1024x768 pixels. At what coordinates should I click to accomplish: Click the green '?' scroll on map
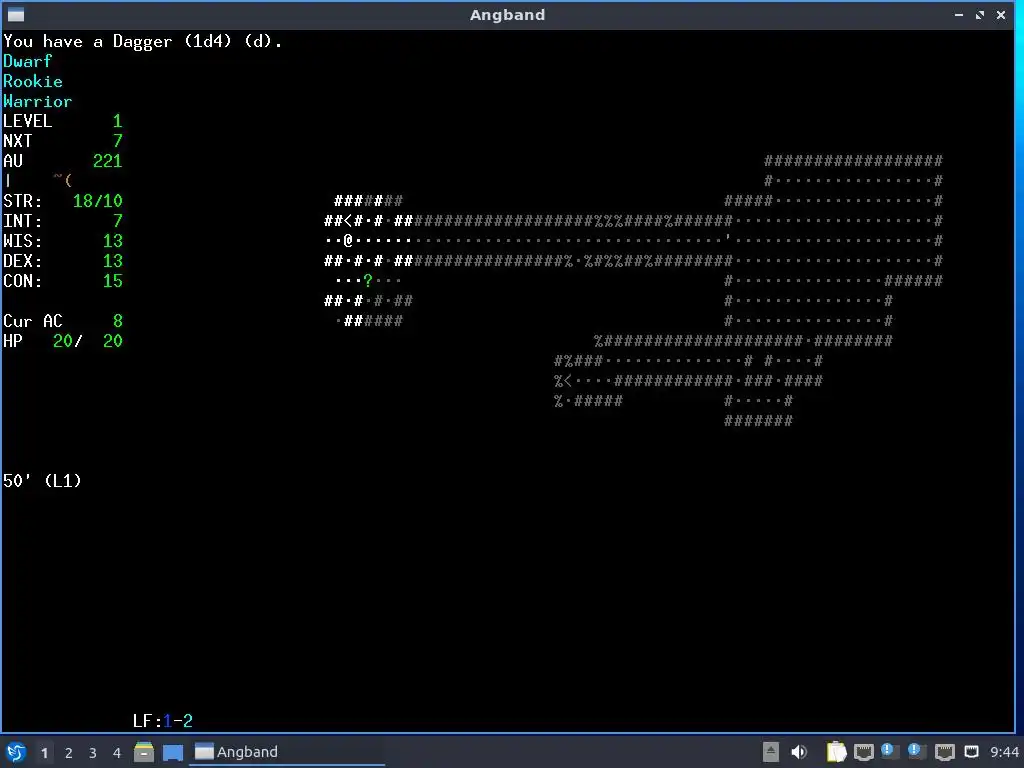368,281
